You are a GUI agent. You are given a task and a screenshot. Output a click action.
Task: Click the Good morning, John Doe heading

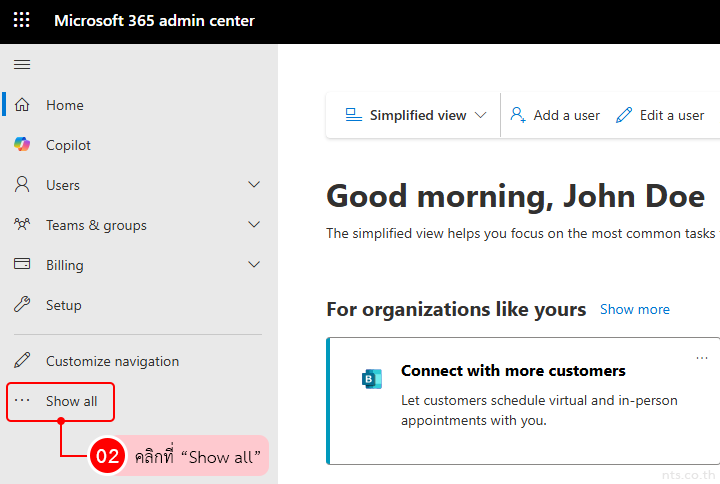pos(515,197)
